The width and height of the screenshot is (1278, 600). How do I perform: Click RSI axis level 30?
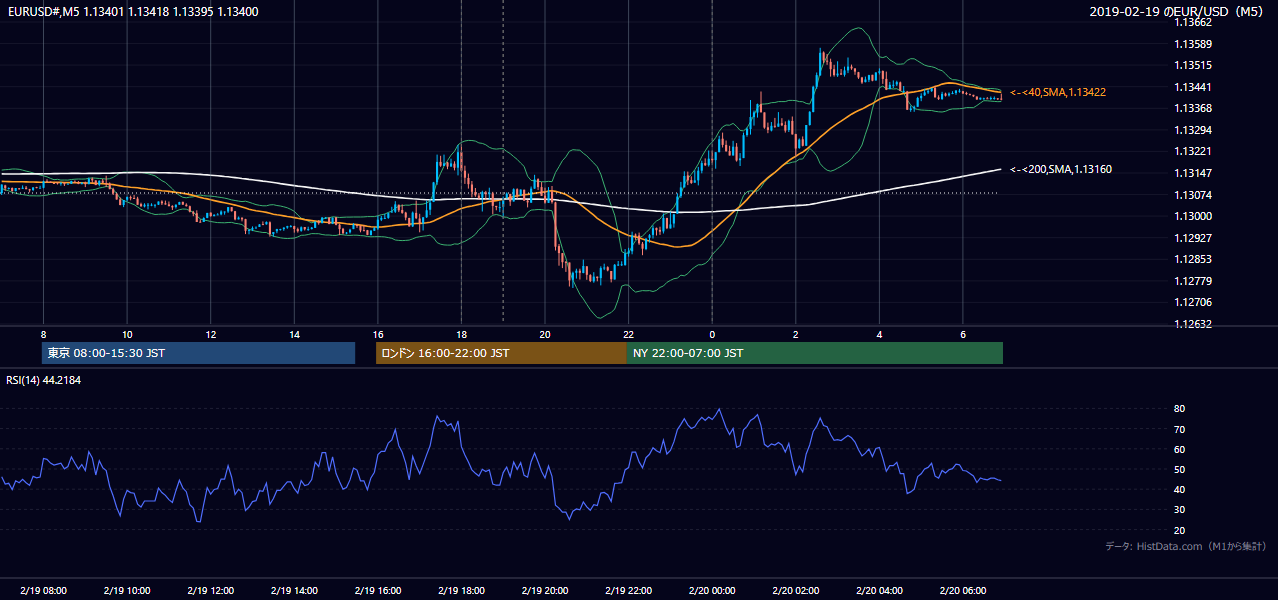pos(1180,510)
